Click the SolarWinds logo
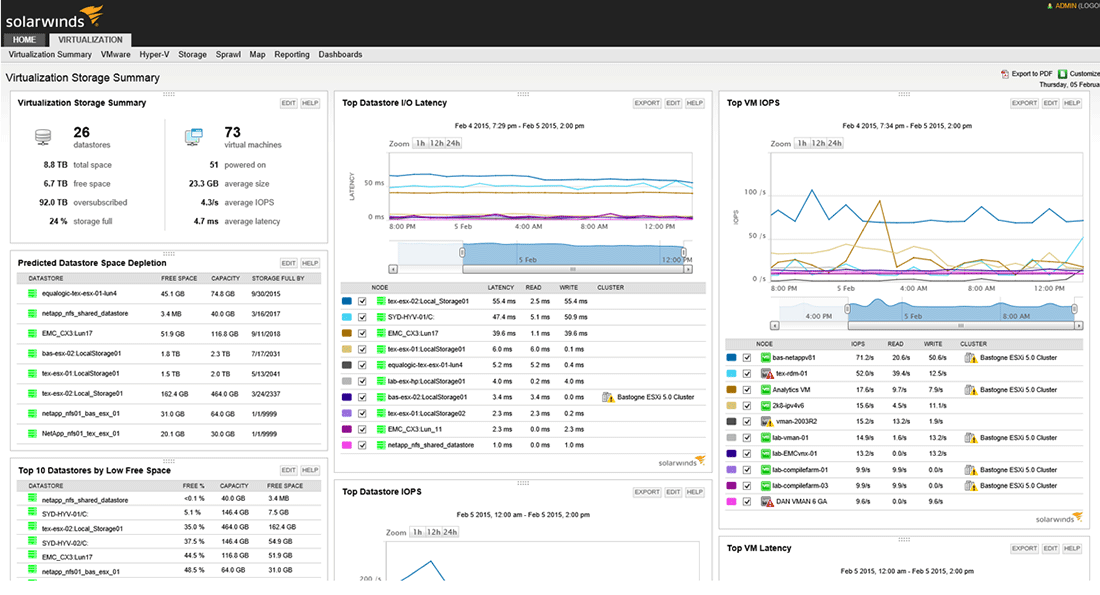Image resolution: width=1100 pixels, height=595 pixels. coord(54,18)
